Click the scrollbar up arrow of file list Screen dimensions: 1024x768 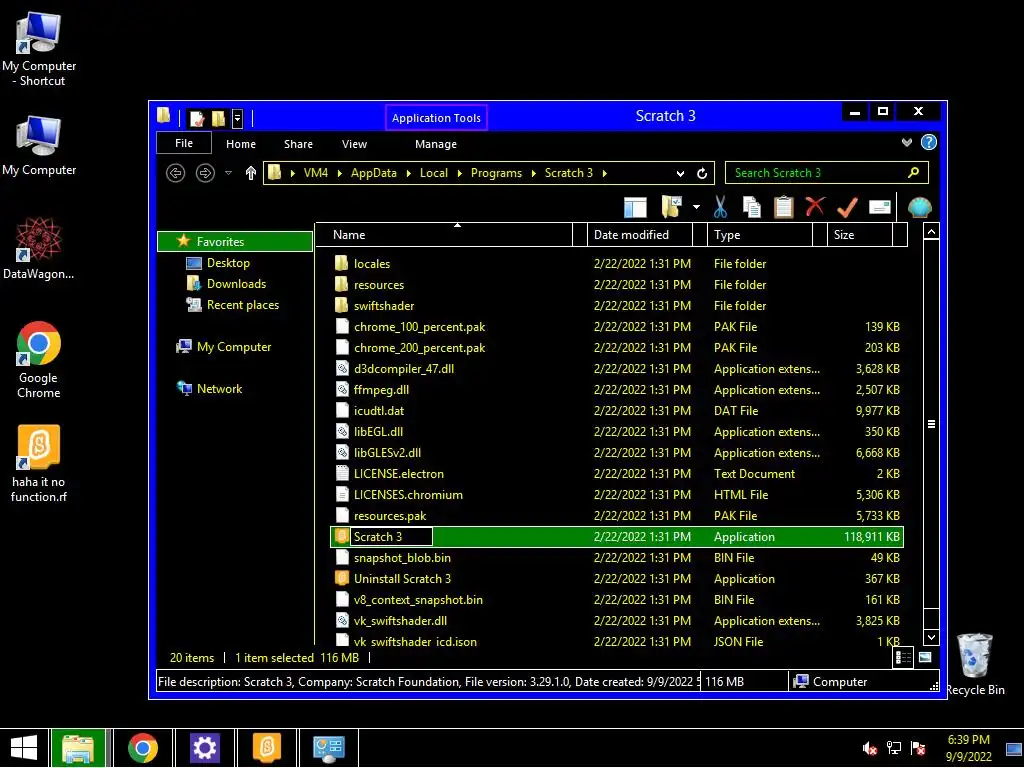(931, 231)
